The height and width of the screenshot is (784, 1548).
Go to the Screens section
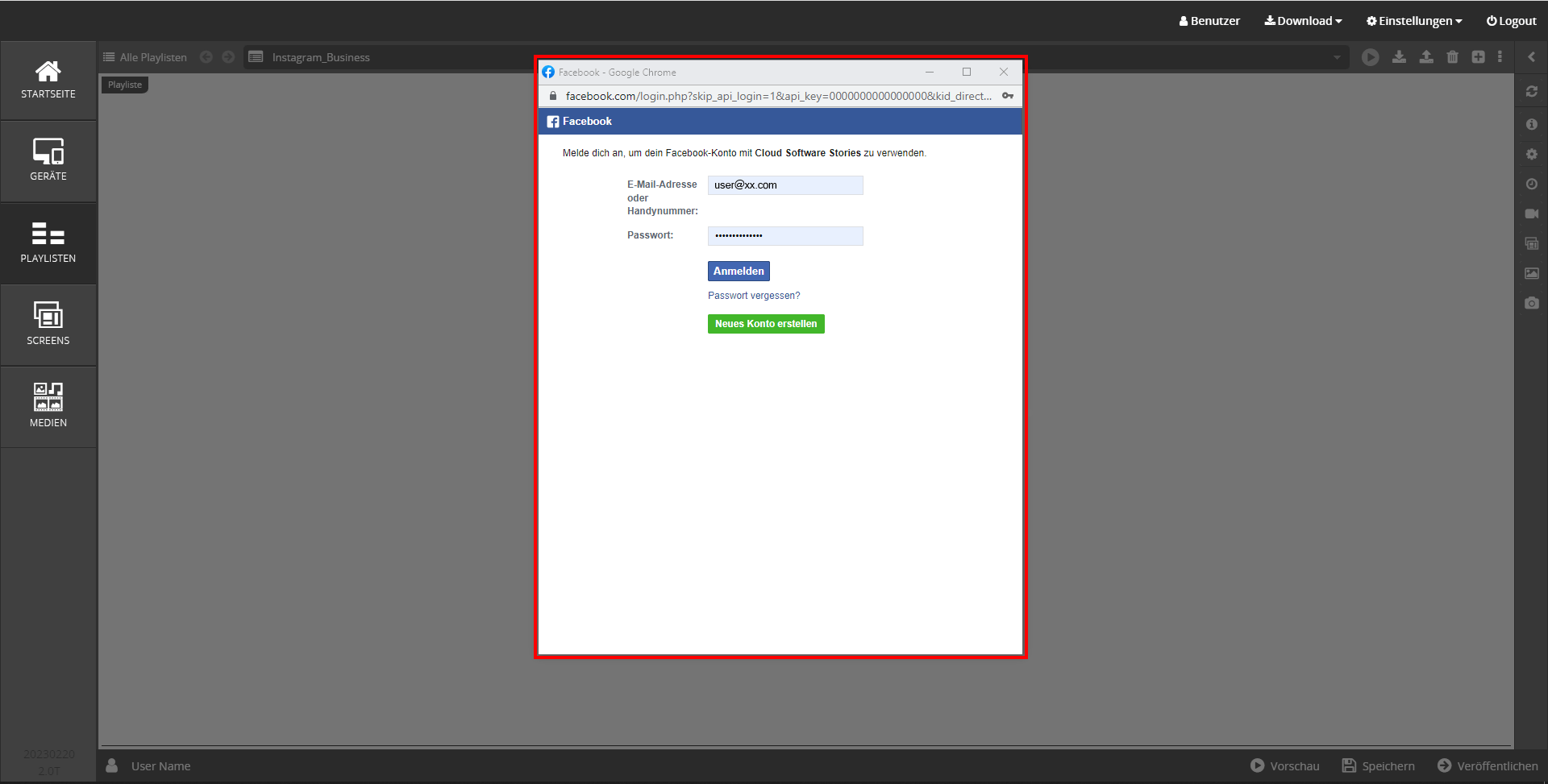tap(48, 325)
